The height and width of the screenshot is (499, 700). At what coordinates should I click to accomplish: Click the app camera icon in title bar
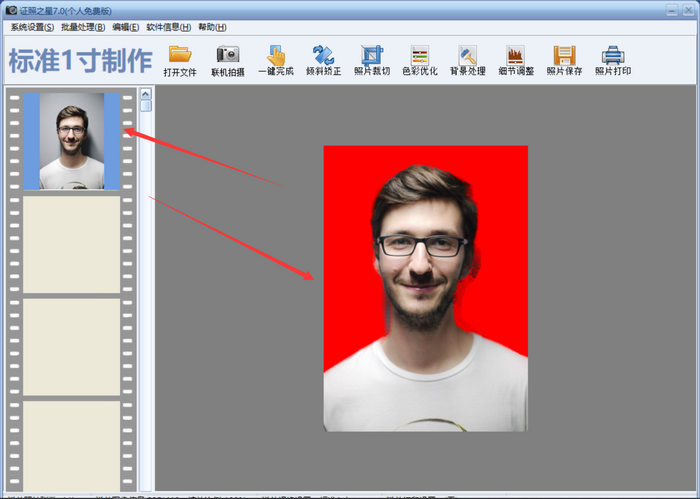click(11, 10)
